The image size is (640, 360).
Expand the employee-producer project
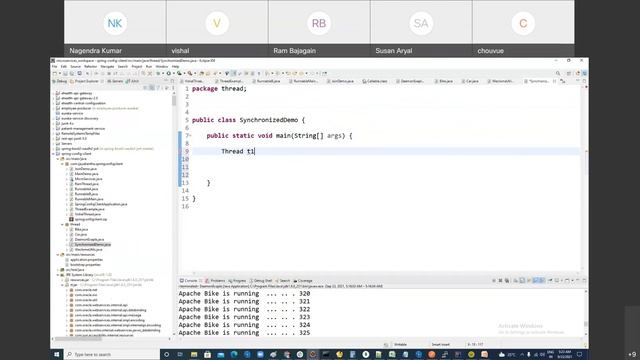53,109
